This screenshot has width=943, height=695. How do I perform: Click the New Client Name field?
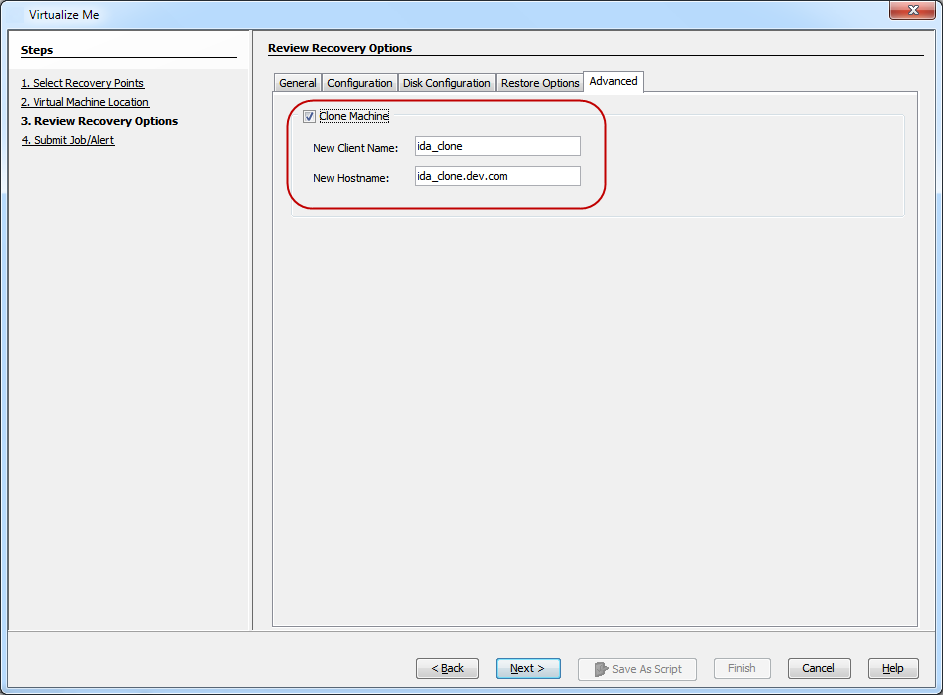pyautogui.click(x=497, y=147)
